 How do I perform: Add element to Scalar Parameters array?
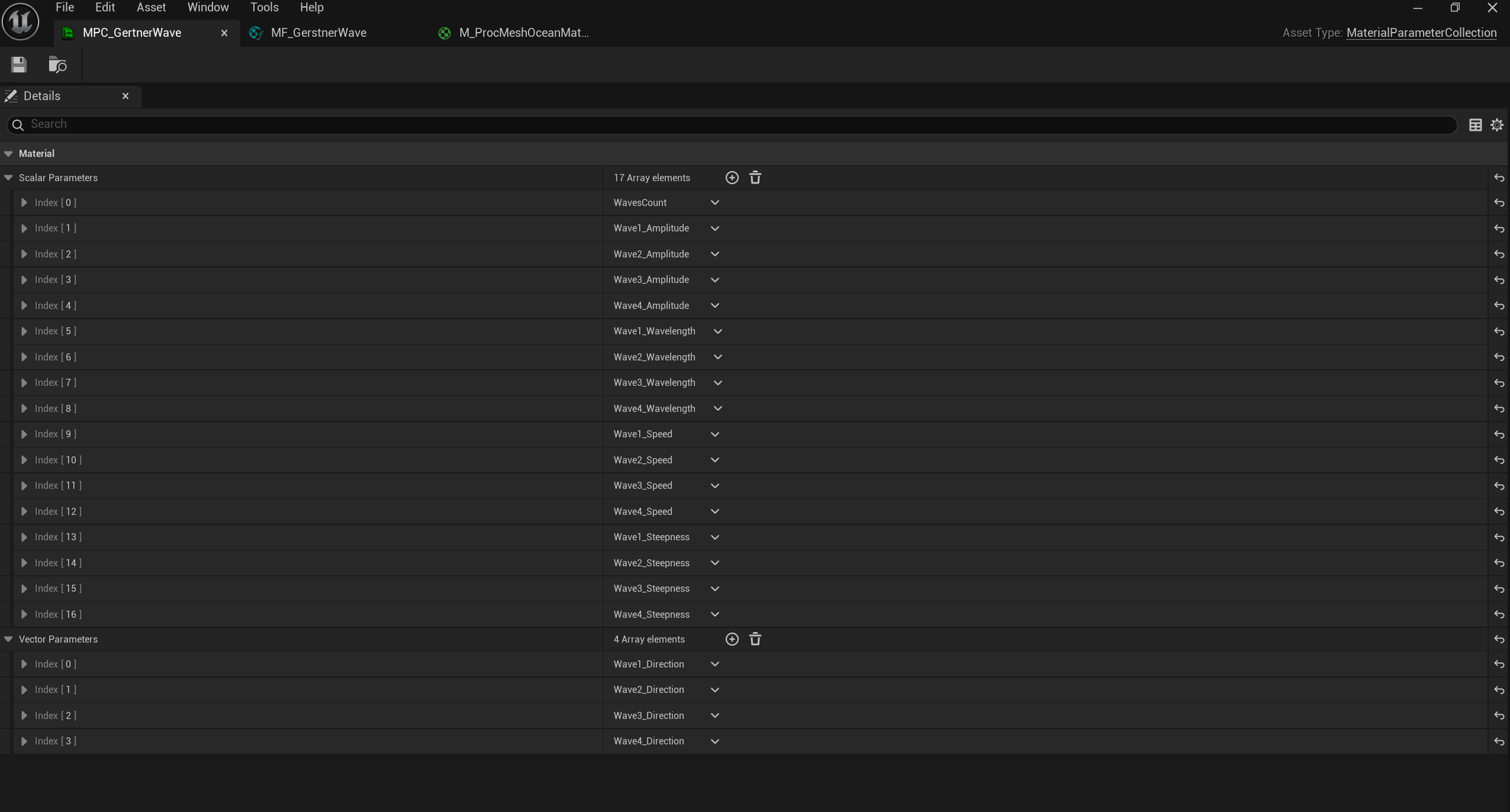[731, 177]
